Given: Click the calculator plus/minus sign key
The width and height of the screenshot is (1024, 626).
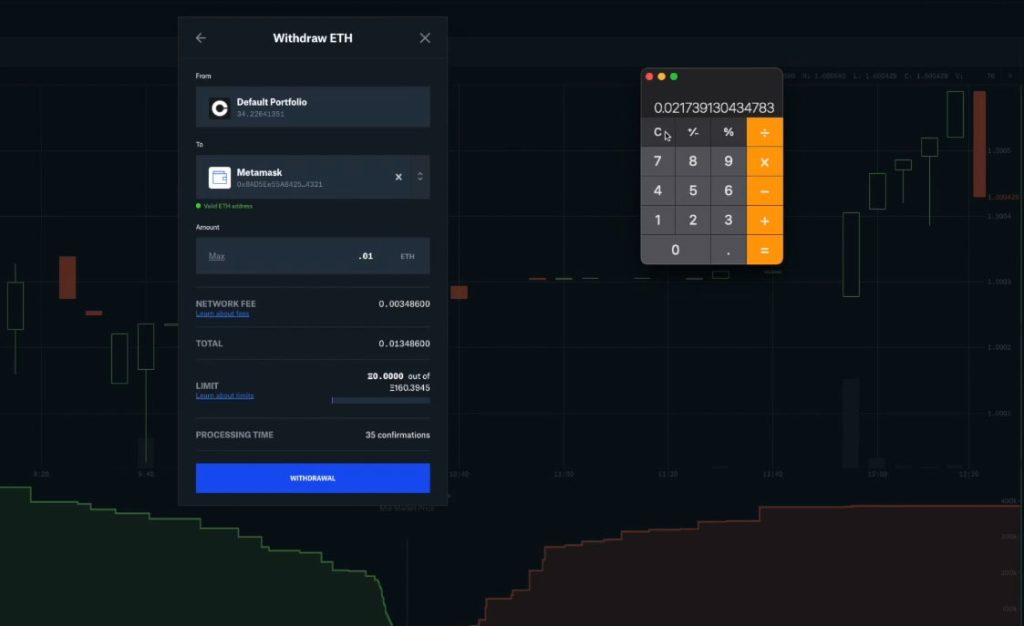Looking at the screenshot, I should [x=693, y=132].
